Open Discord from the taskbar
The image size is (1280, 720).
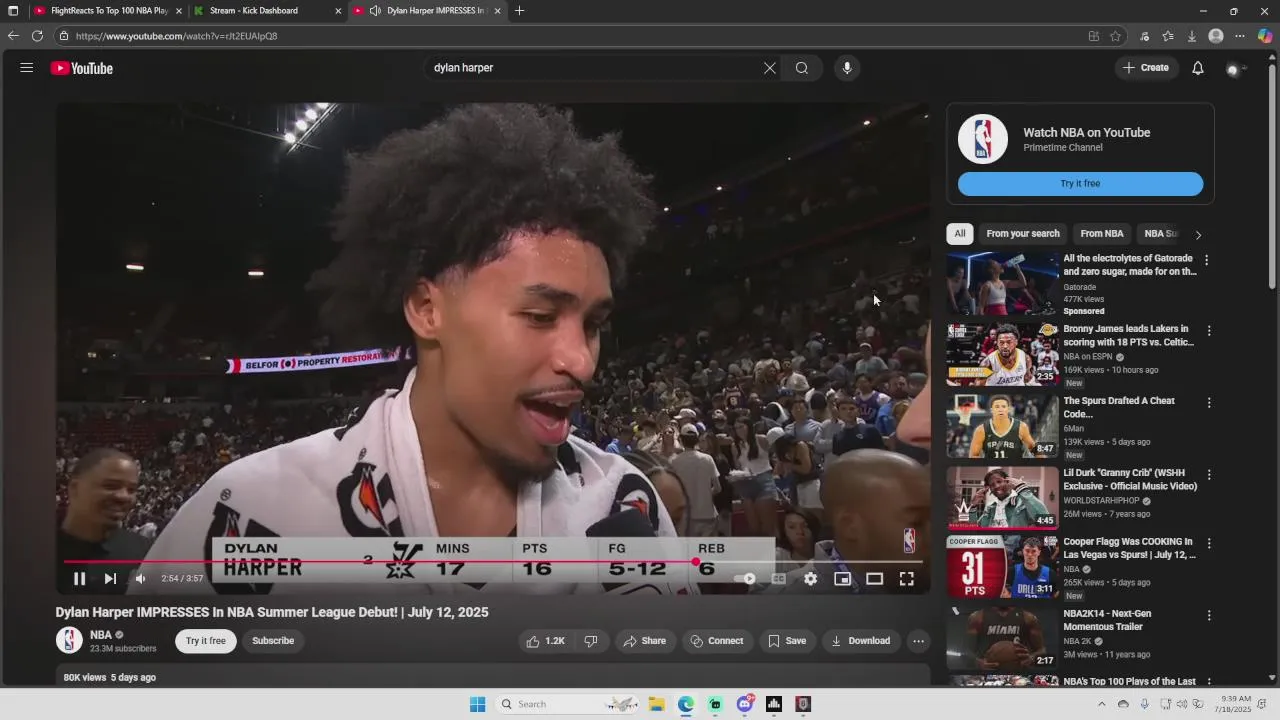(744, 704)
